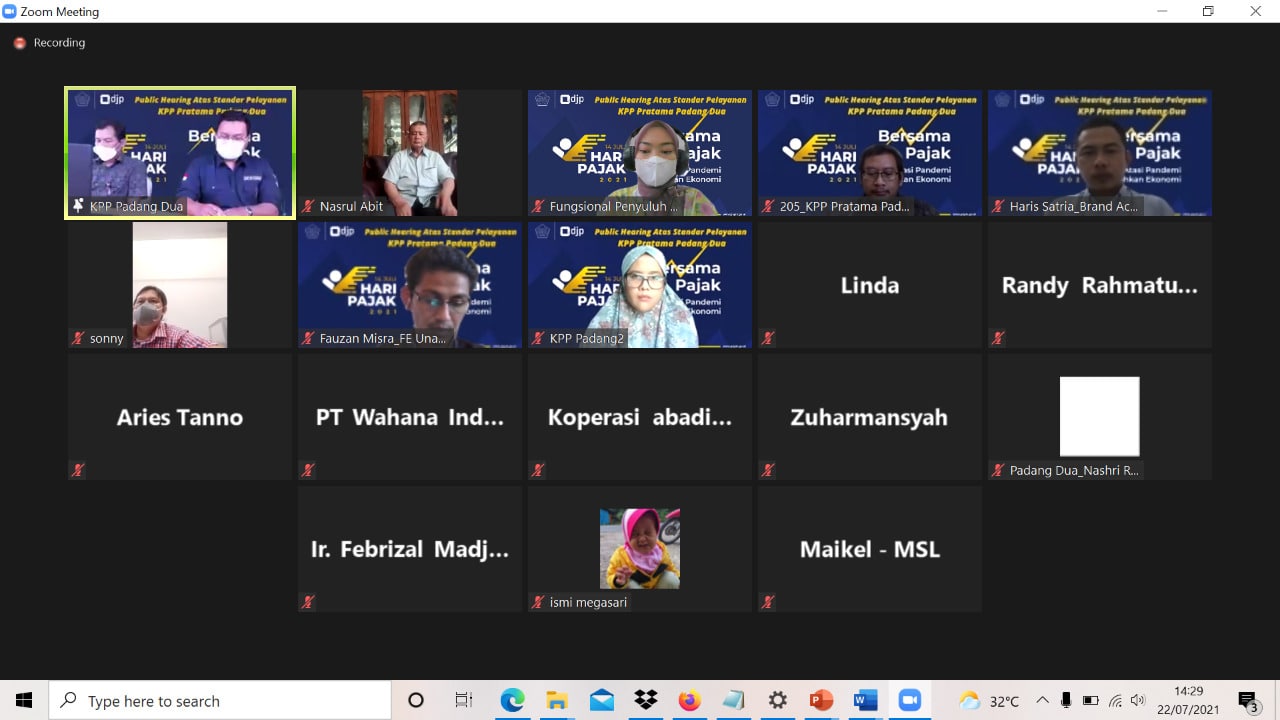The image size is (1280, 720).
Task: Click the microphone in-use tray icon
Action: click(1066, 700)
